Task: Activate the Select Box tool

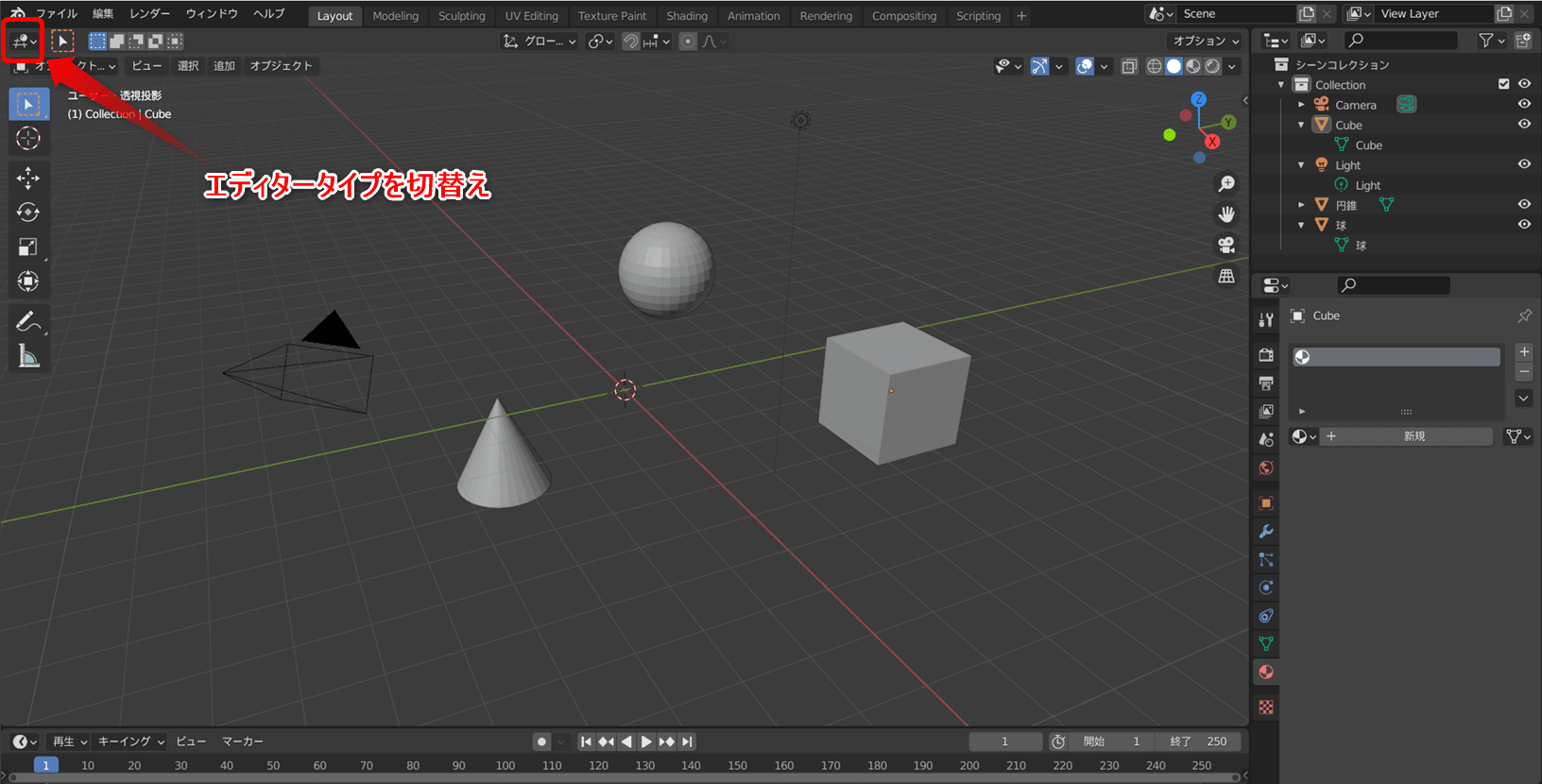Action: [28, 104]
